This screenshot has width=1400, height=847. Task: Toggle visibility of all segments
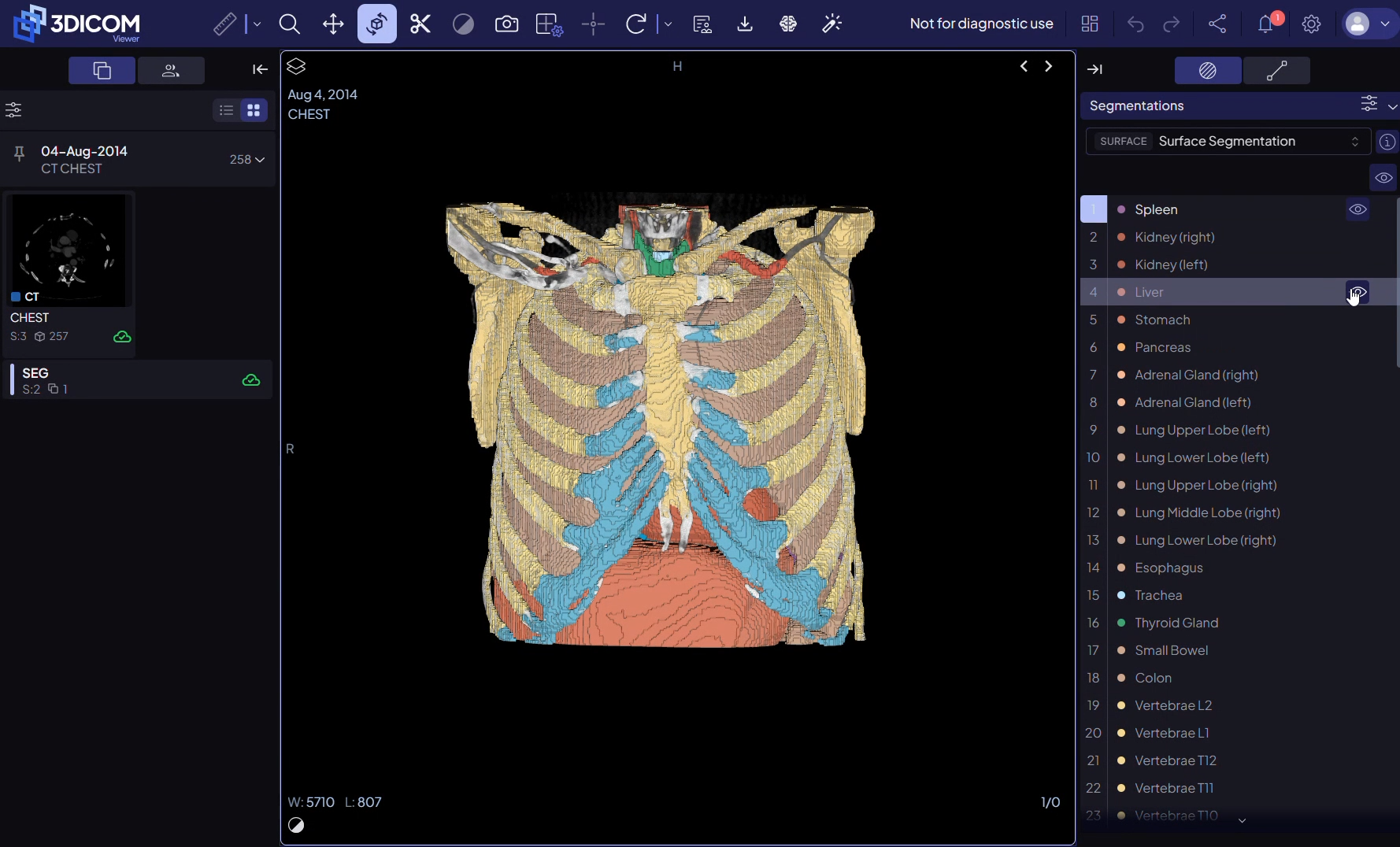[1383, 178]
